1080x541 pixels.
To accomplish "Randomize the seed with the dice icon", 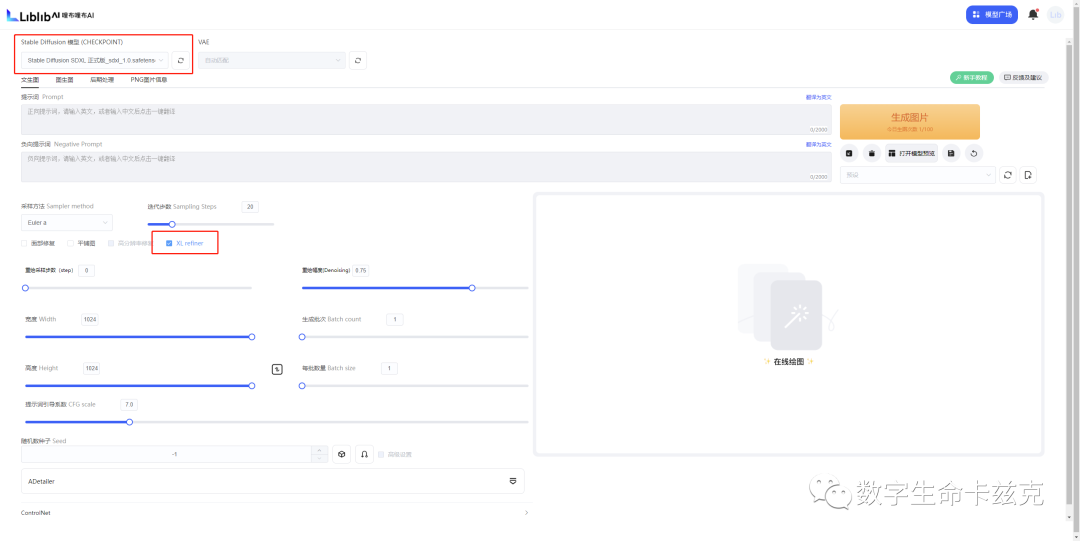I will 342,454.
